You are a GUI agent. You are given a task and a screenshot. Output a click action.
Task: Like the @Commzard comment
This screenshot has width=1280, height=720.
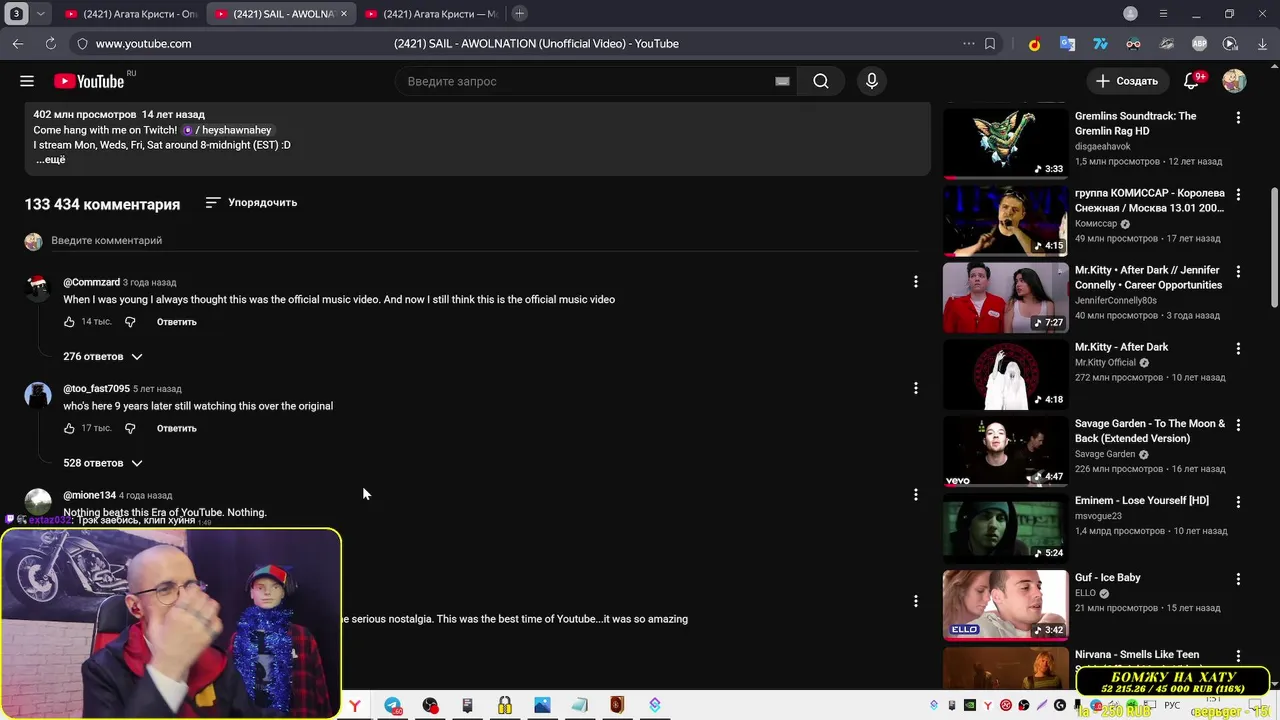(x=69, y=322)
